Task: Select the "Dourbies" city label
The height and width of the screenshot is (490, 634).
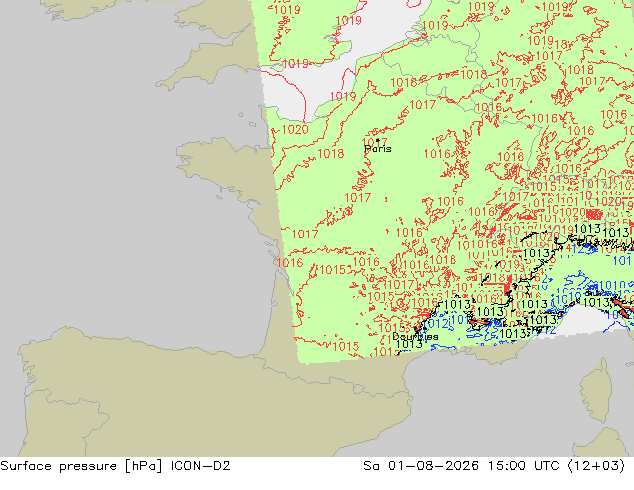Action: point(415,336)
